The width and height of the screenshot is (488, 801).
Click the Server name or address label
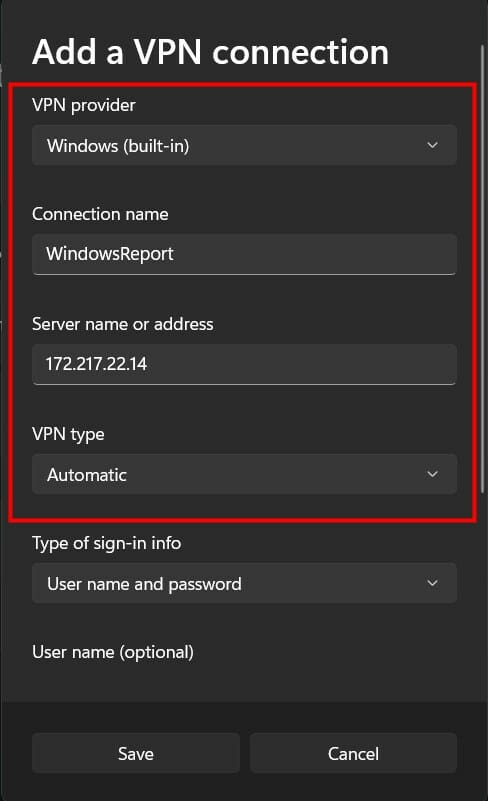tap(123, 324)
